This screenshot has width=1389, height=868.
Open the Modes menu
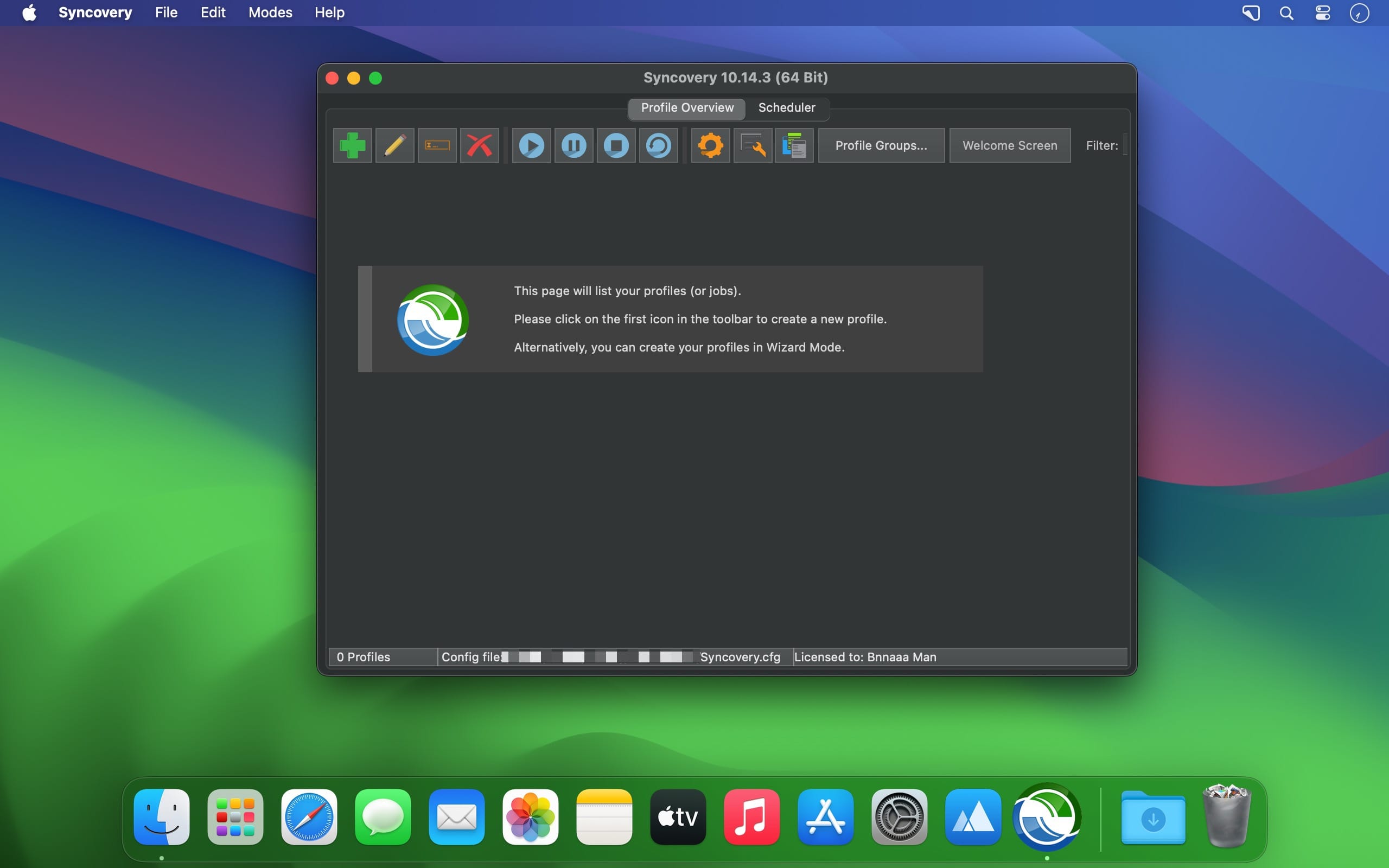[x=270, y=12]
